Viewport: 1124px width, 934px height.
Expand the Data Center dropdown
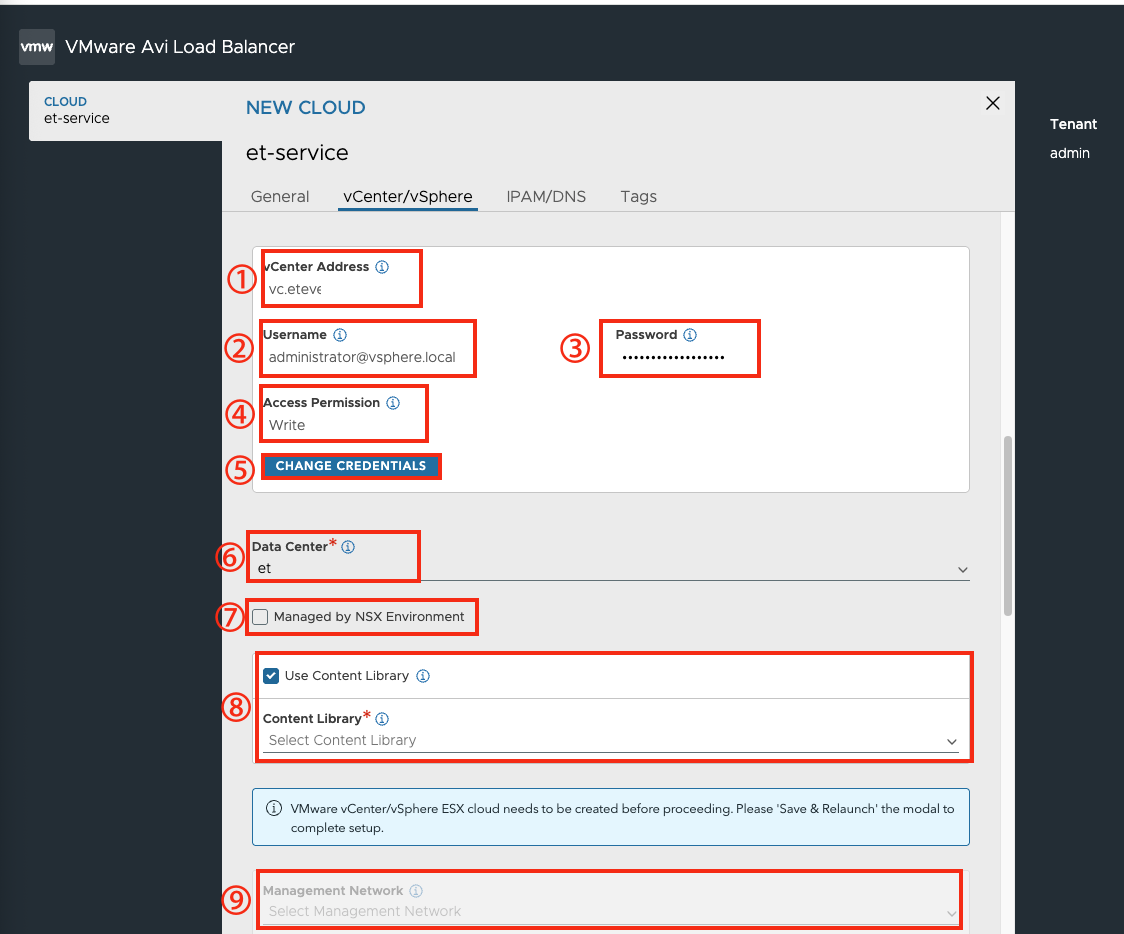pos(610,568)
